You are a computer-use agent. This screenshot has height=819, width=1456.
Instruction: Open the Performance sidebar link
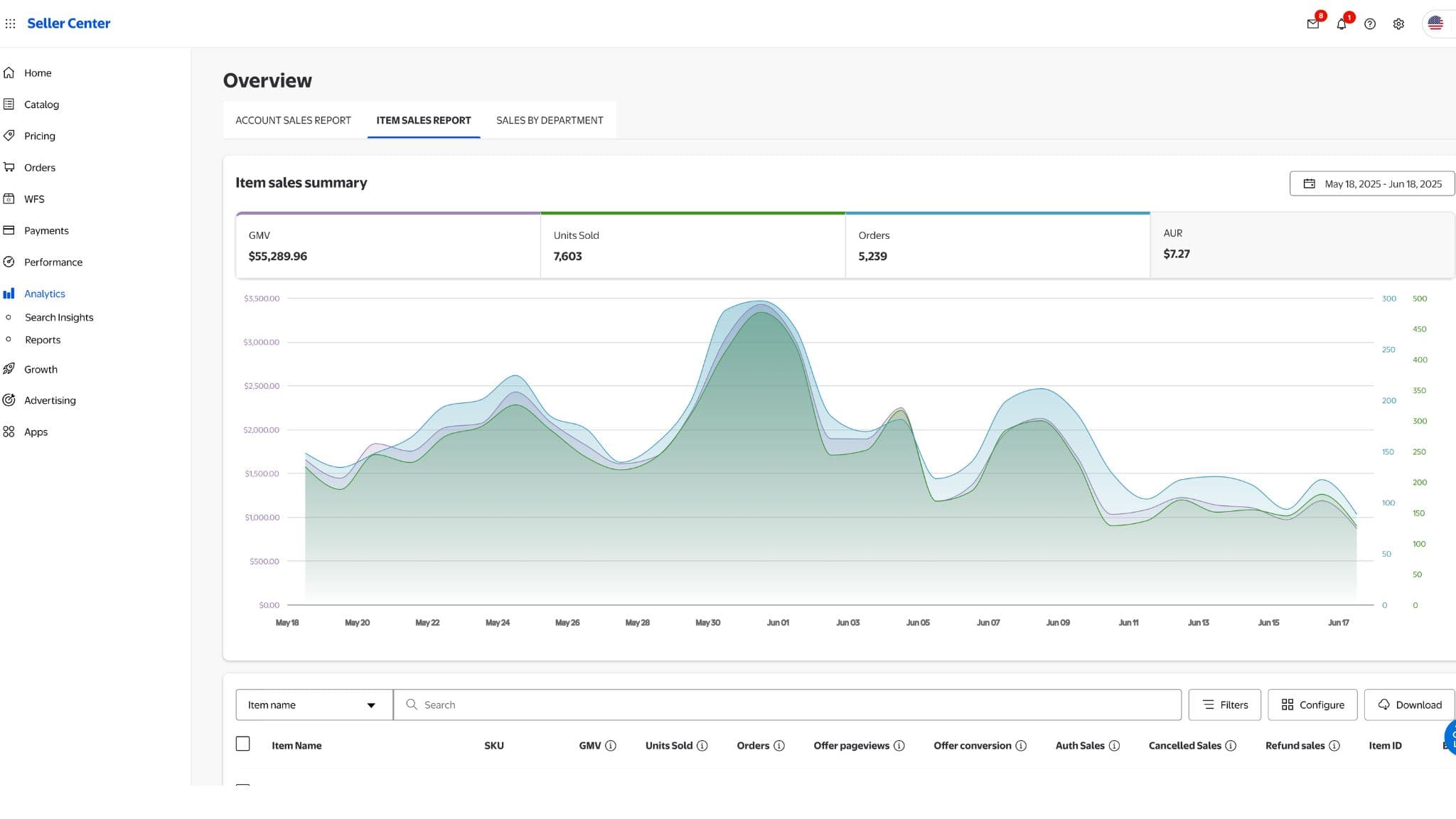(53, 262)
